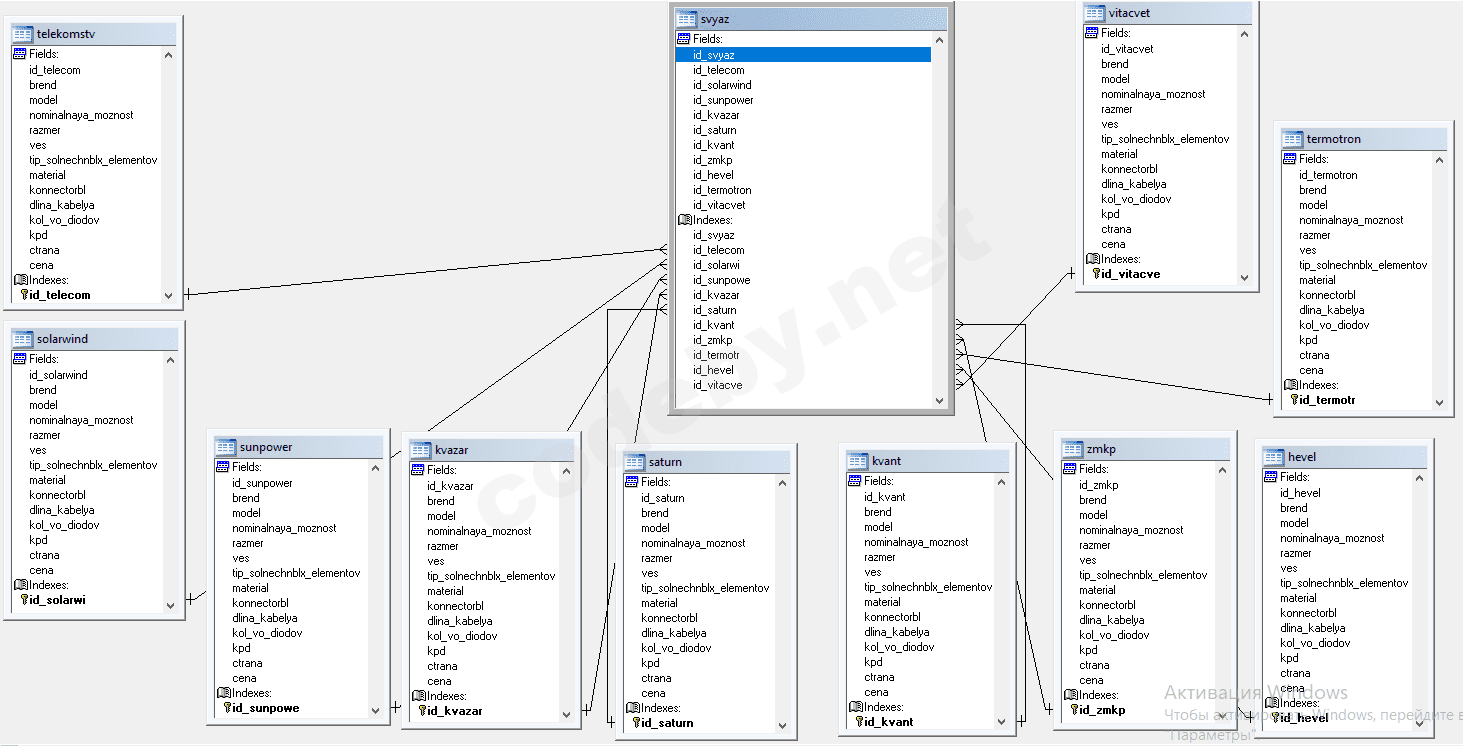This screenshot has height=746, width=1463.
Task: Click the termotron table header icon
Action: tap(1292, 139)
